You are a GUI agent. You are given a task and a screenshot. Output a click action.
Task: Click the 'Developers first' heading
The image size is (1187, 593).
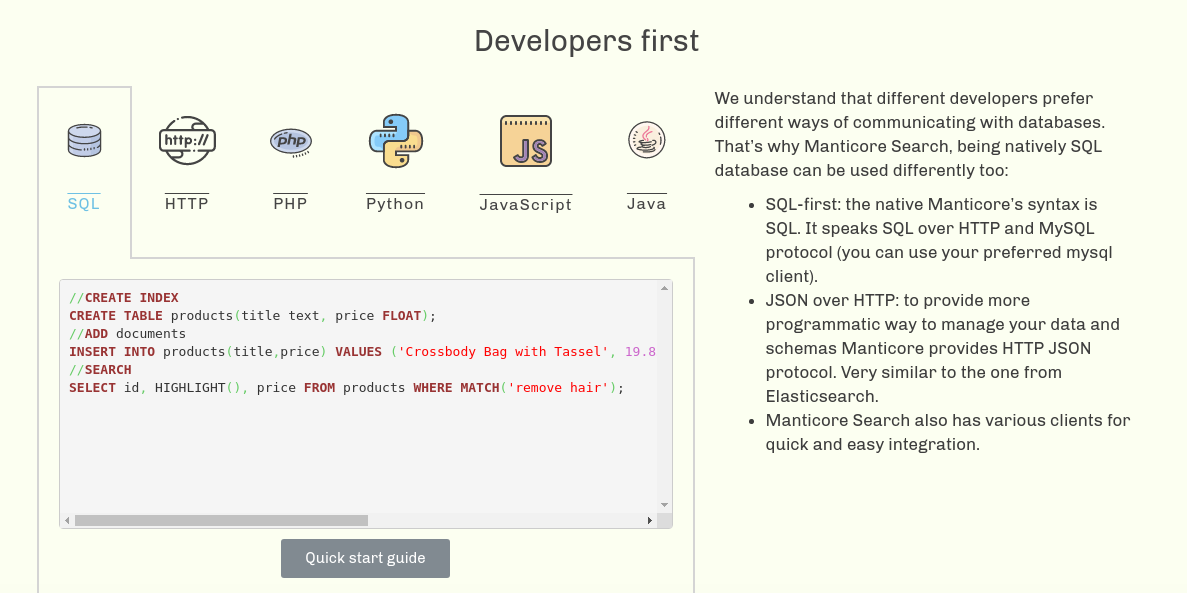[587, 41]
